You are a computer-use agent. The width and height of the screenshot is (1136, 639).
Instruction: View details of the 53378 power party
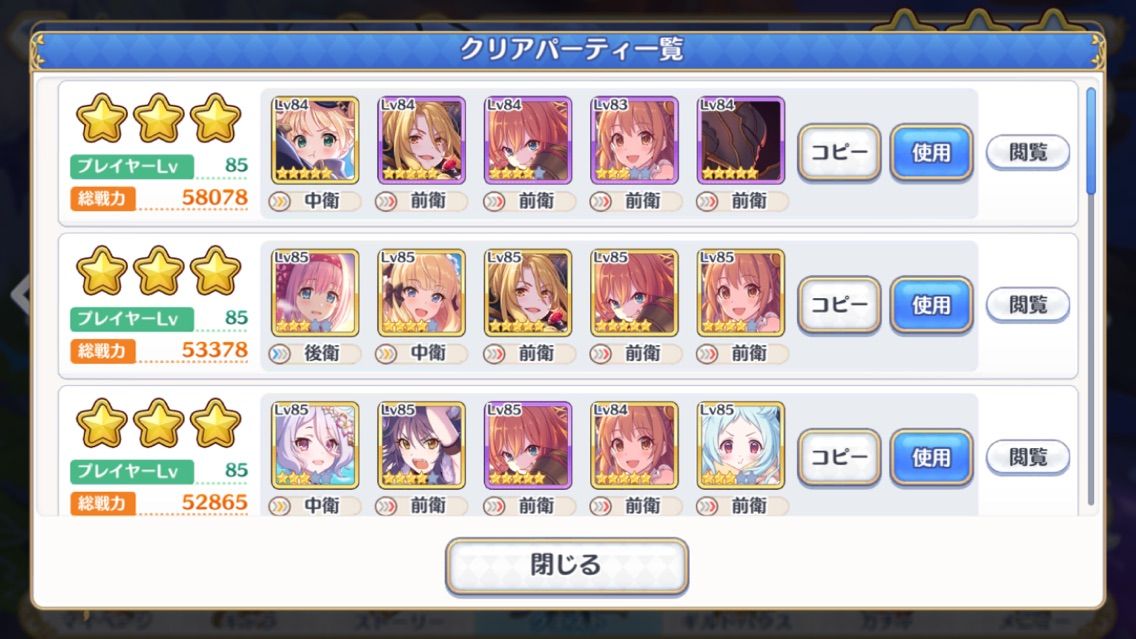click(x=1027, y=304)
